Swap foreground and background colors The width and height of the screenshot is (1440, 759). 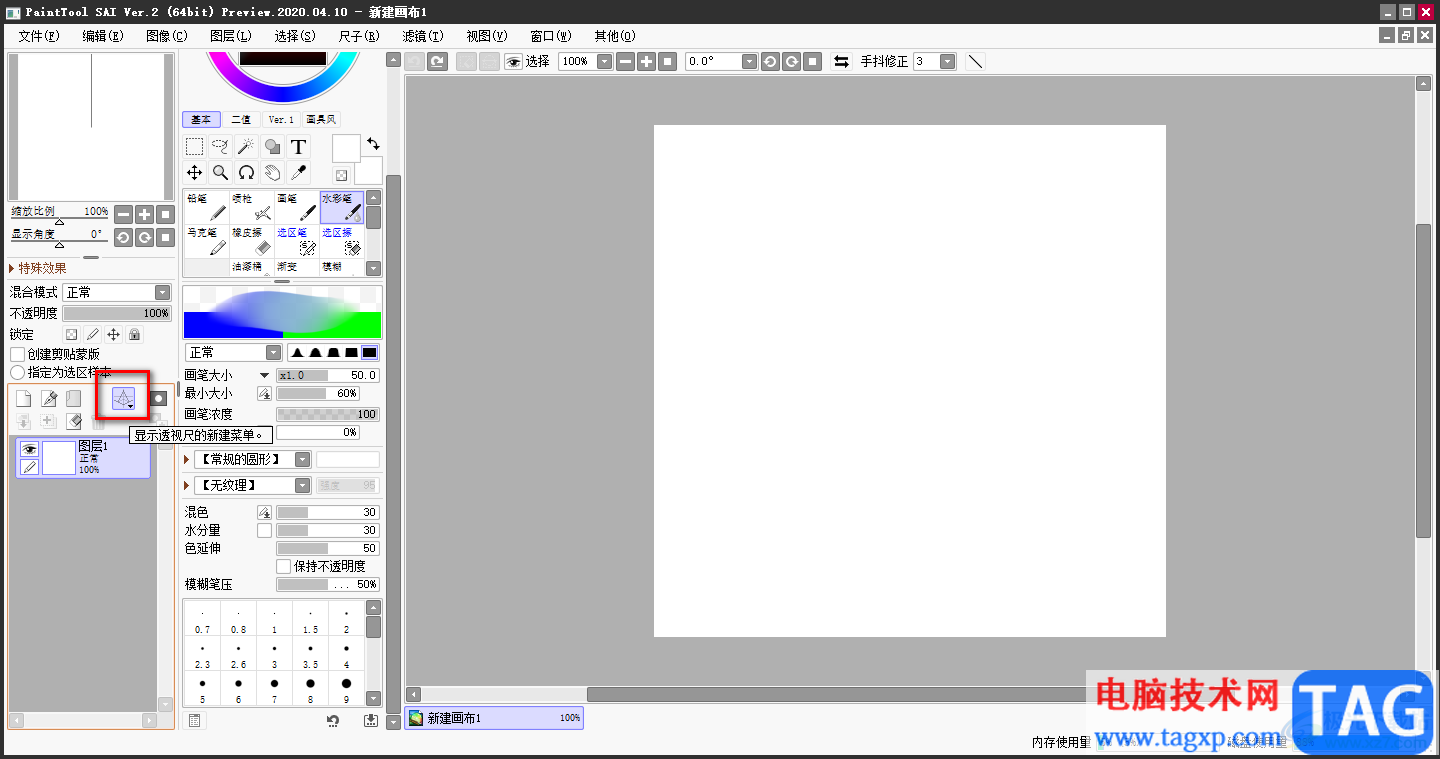(373, 144)
